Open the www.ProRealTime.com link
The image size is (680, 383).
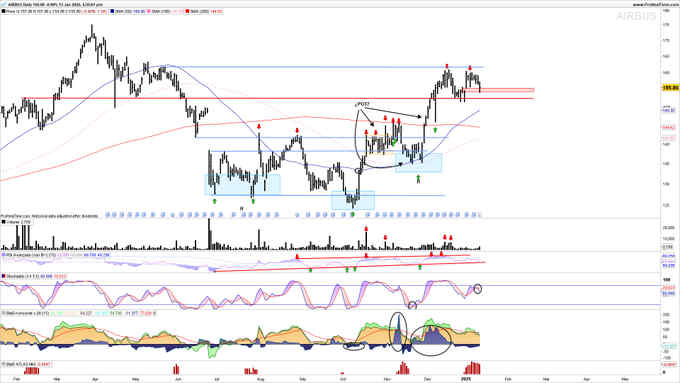tap(655, 4)
